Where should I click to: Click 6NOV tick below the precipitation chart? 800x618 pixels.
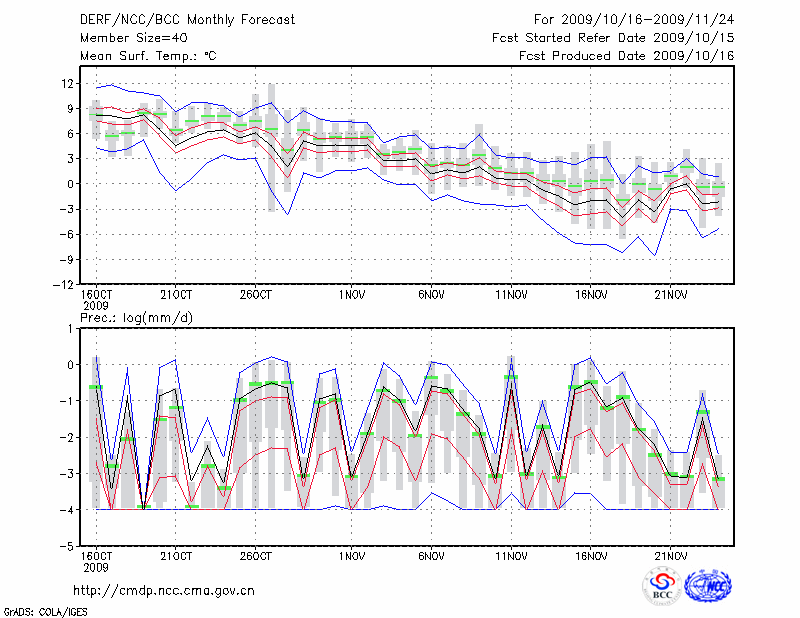431,557
